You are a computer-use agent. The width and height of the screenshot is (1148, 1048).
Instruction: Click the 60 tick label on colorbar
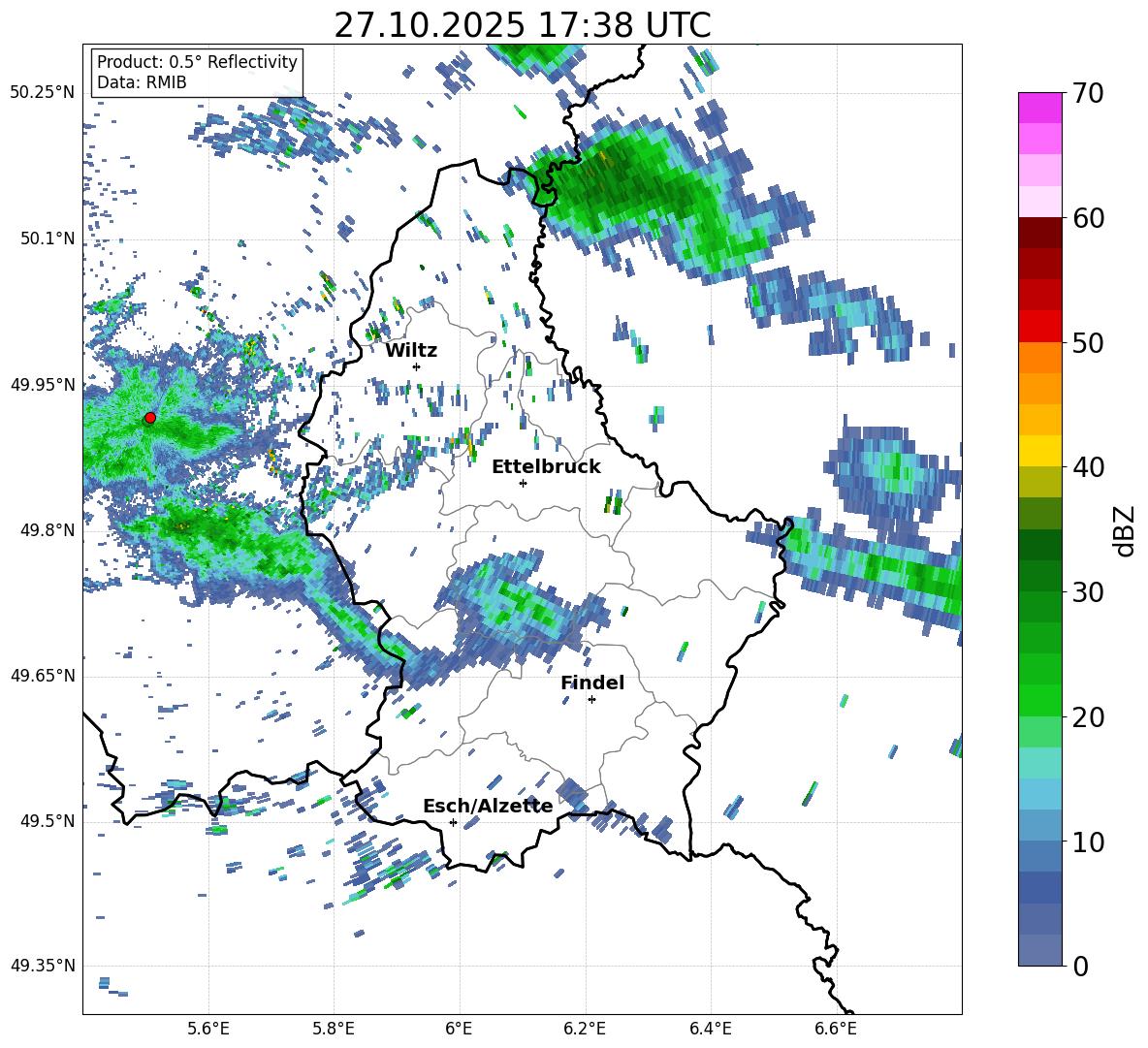[1087, 218]
